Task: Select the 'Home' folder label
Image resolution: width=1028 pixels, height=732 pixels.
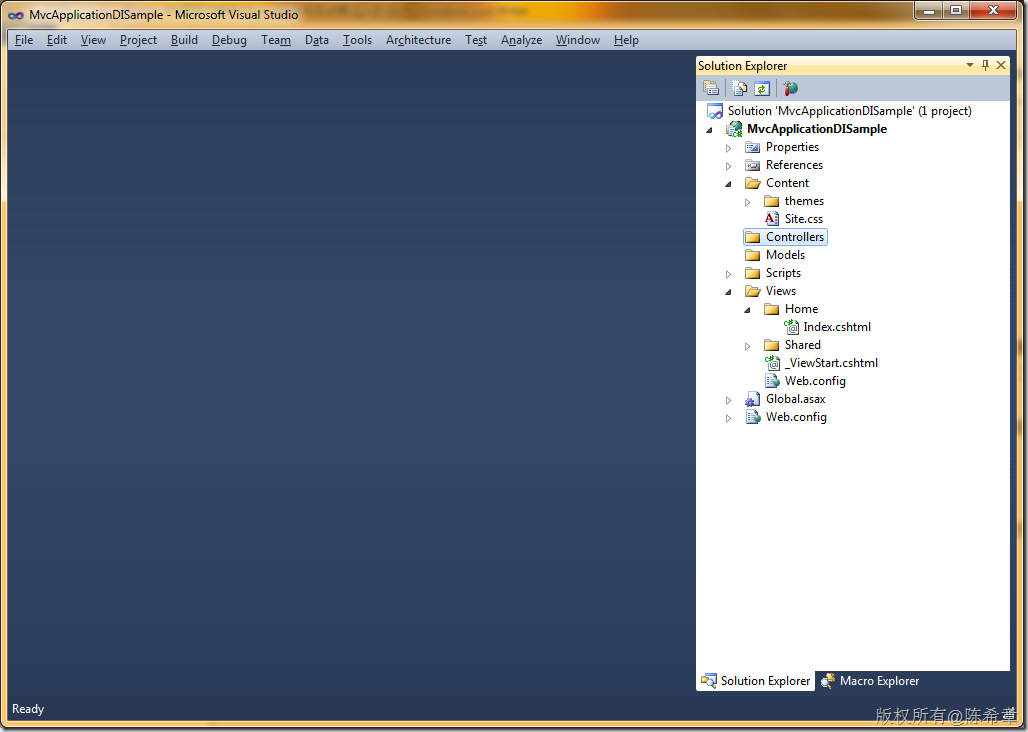Action: pyautogui.click(x=801, y=309)
